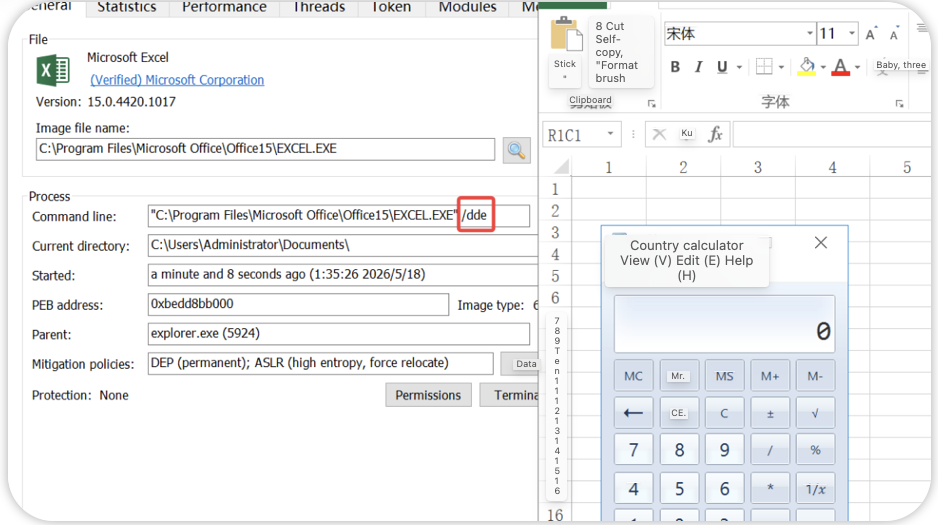The height and width of the screenshot is (525, 938).
Task: Toggle Underline formatting in Excel ribbon
Action: click(x=722, y=67)
